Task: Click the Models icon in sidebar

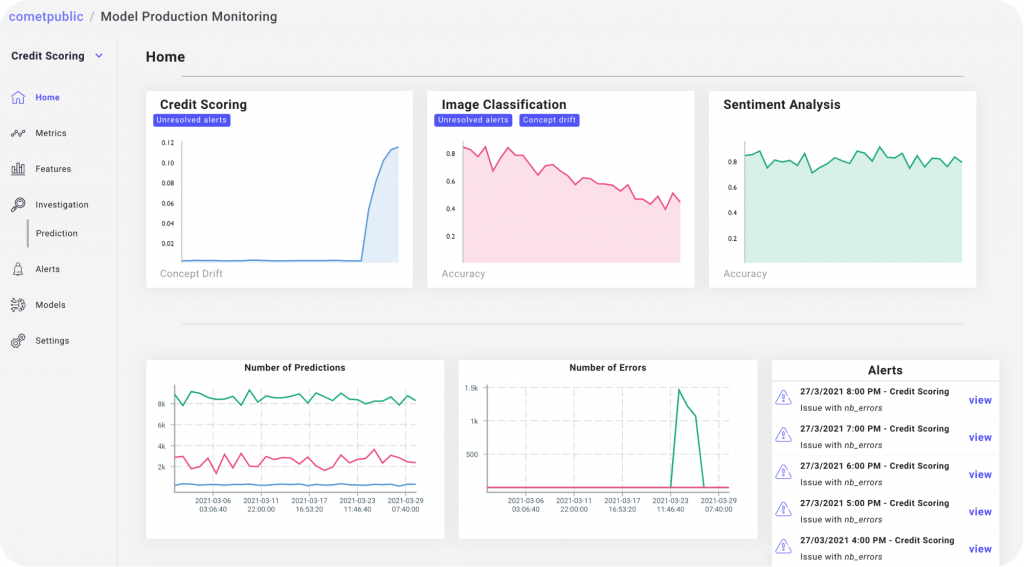Action: 18,305
